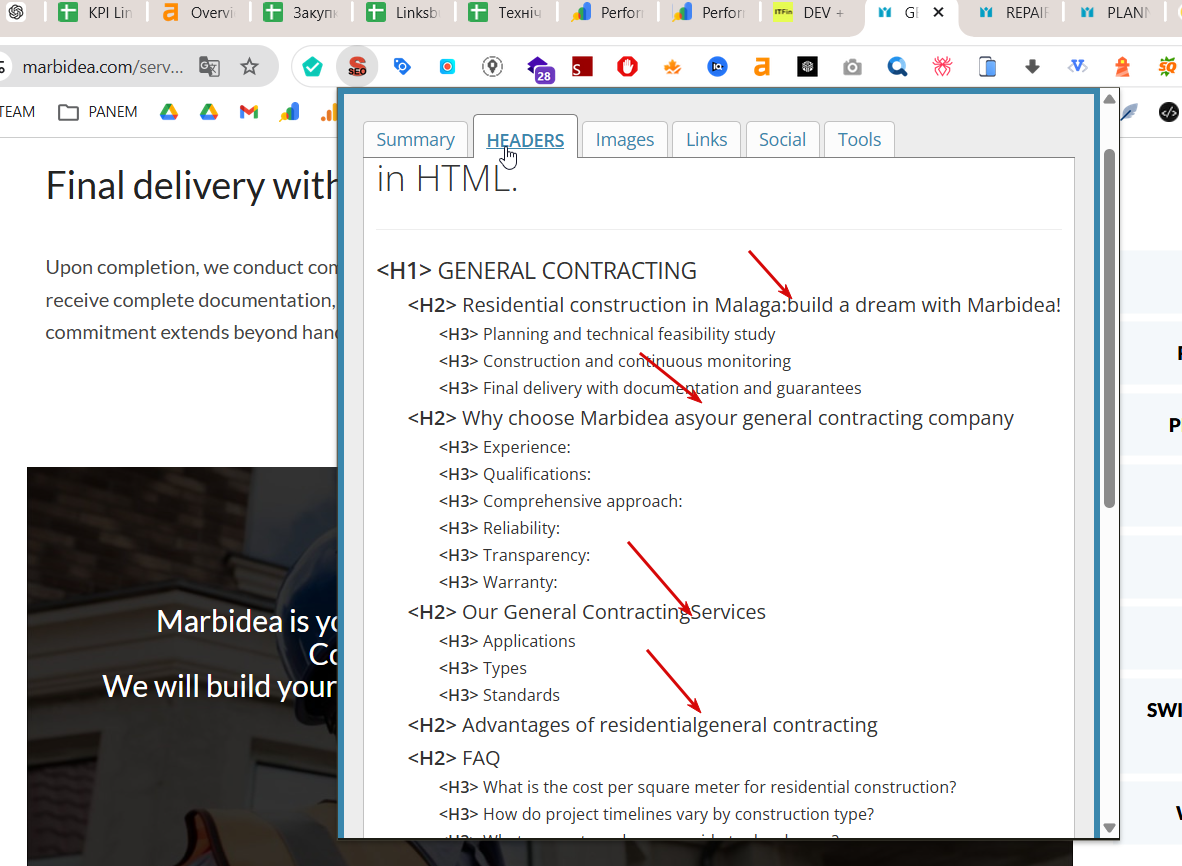Viewport: 1182px width, 866px height.
Task: Click the H3 Comprehensive approach: entry
Action: coord(560,502)
